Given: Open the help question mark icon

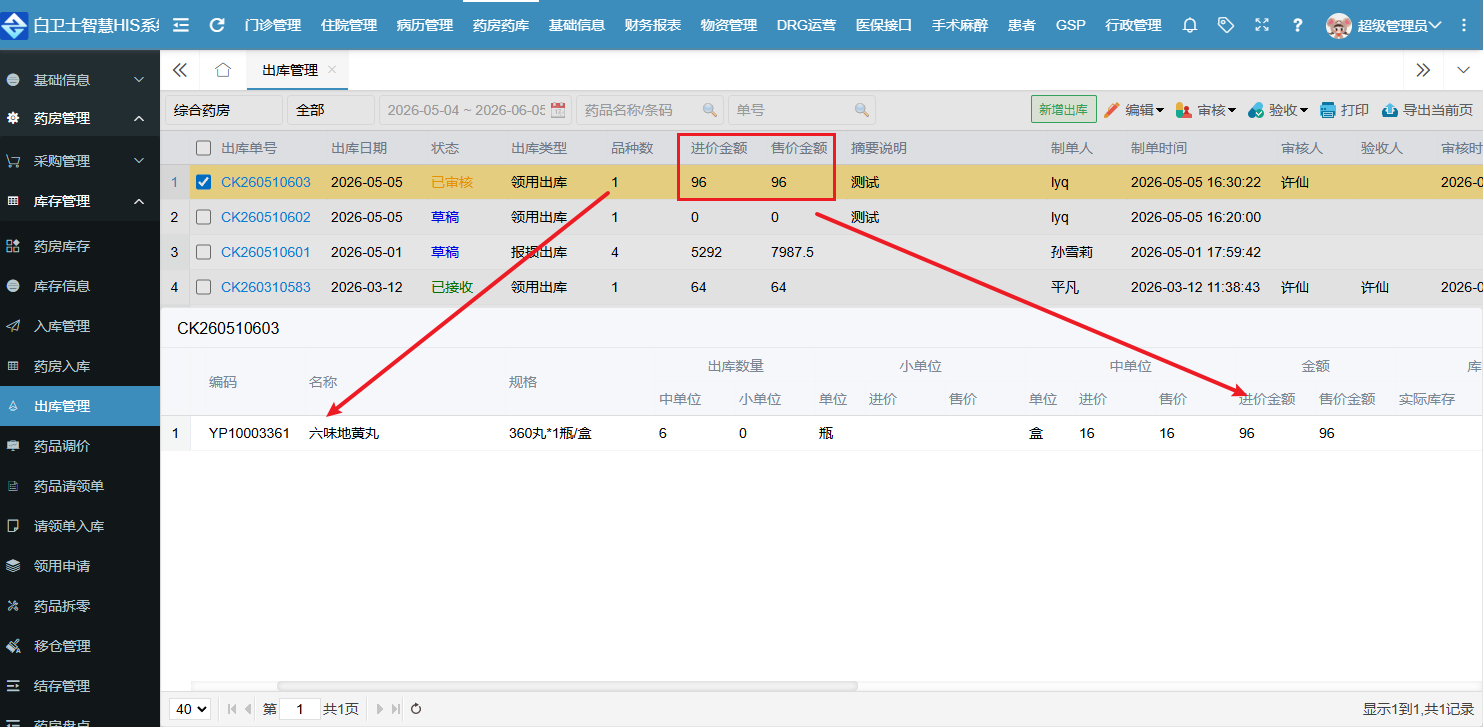Looking at the screenshot, I should pos(1298,25).
